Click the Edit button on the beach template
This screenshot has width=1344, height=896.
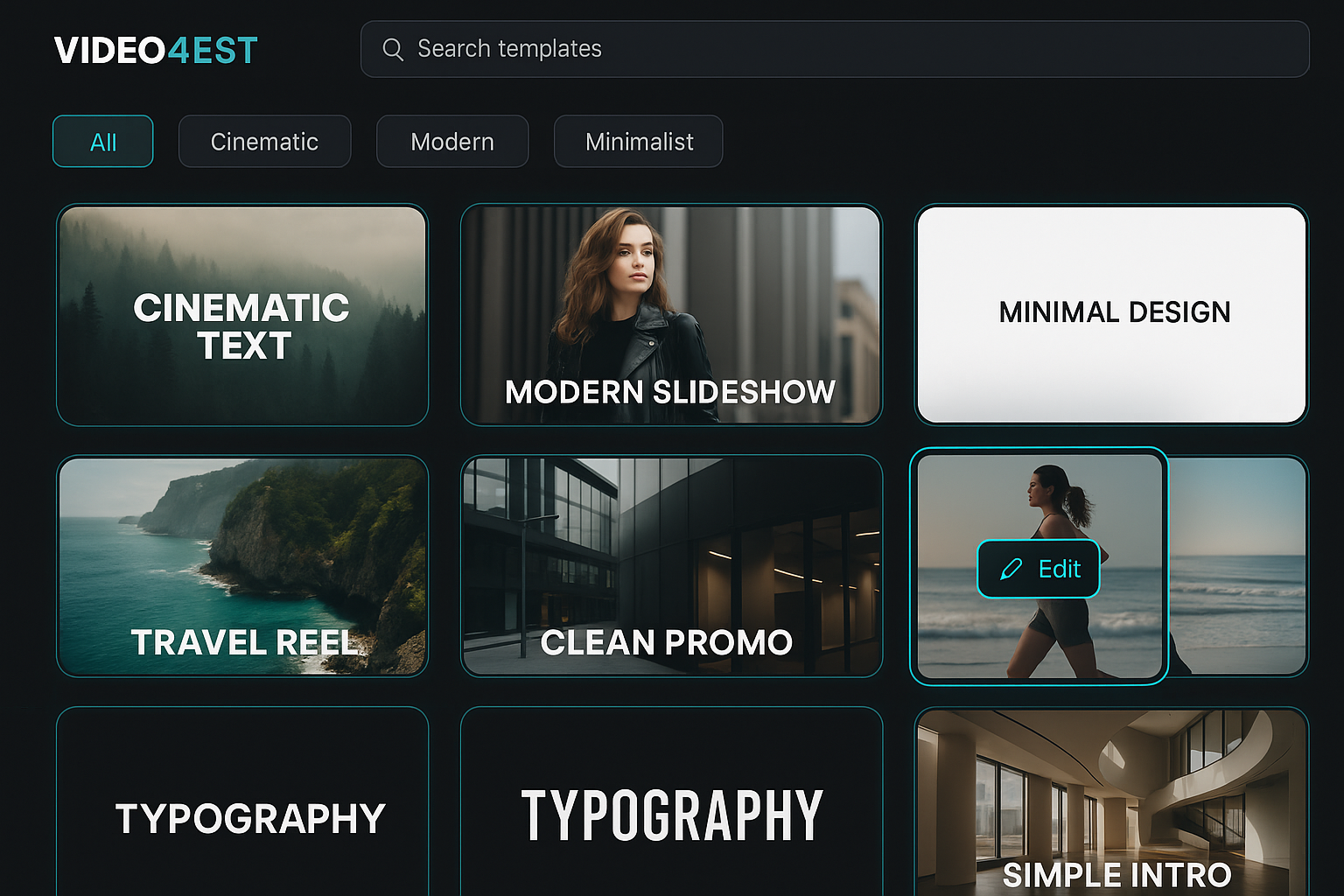(x=1038, y=569)
